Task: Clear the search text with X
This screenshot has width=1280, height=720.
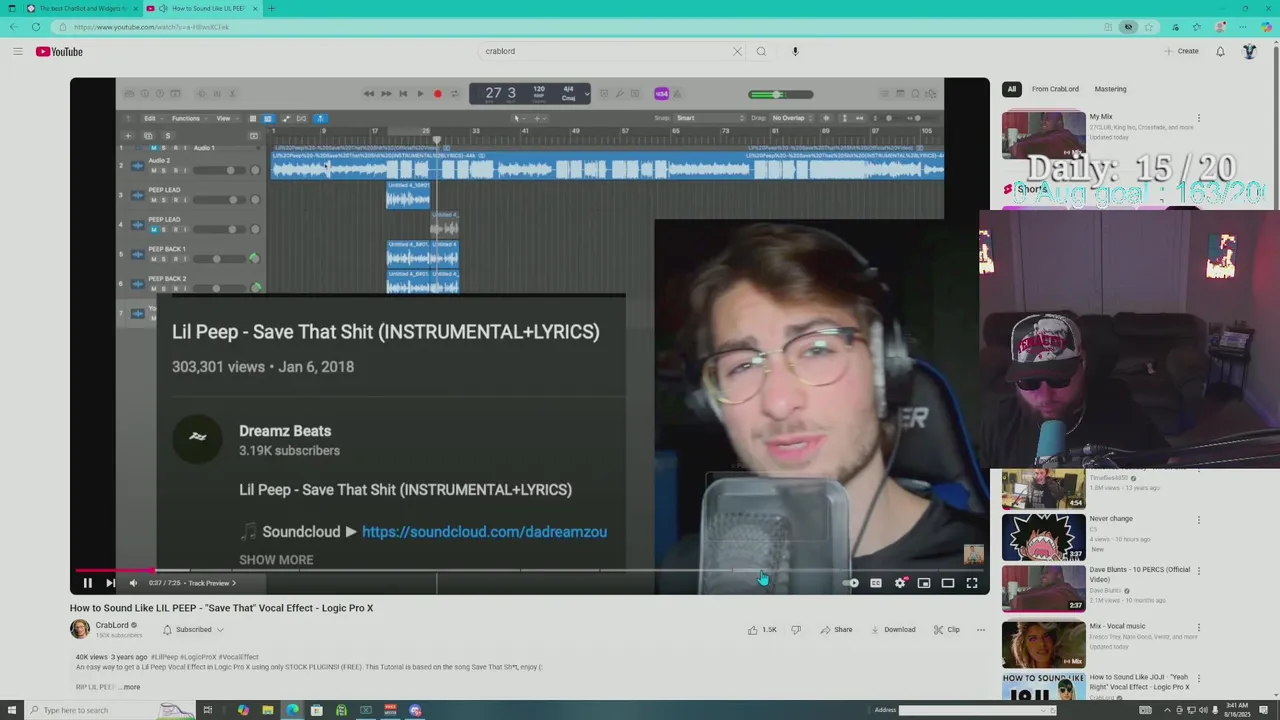Action: [x=738, y=51]
